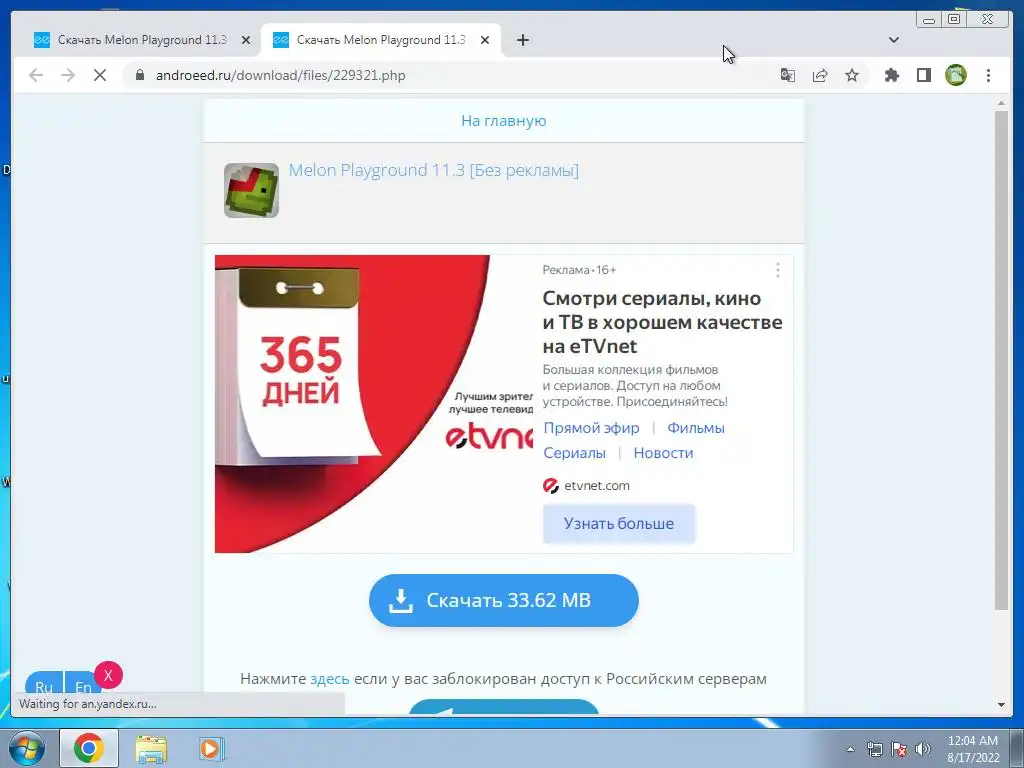
Task: Click the browser forward arrow
Action: coord(68,75)
